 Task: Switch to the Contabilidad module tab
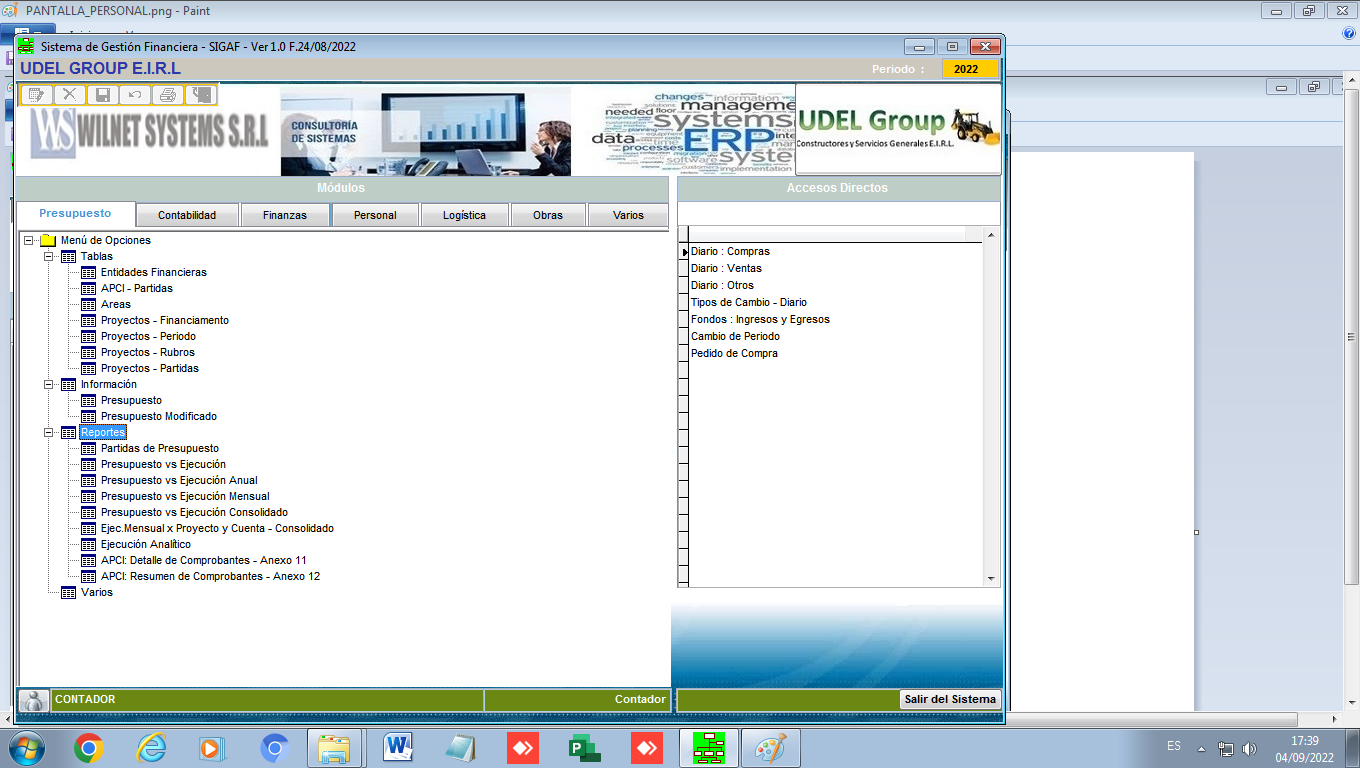point(187,215)
